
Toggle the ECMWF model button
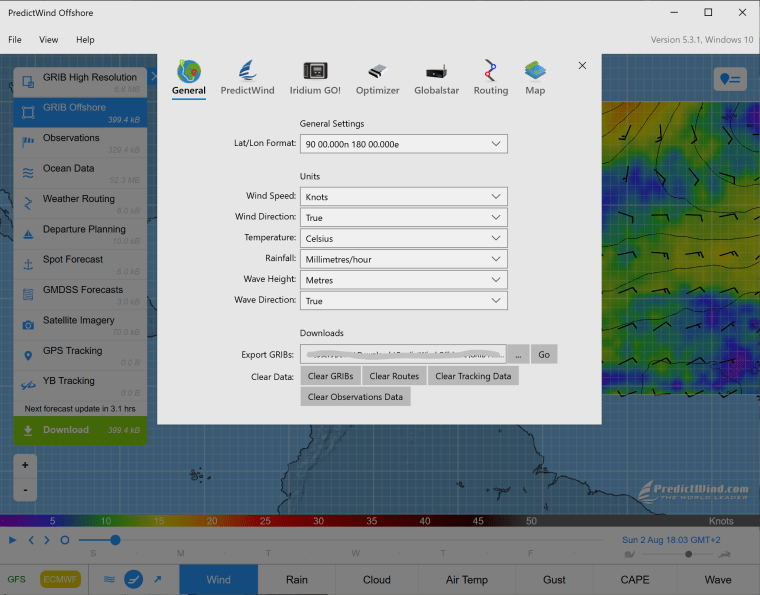(60, 579)
